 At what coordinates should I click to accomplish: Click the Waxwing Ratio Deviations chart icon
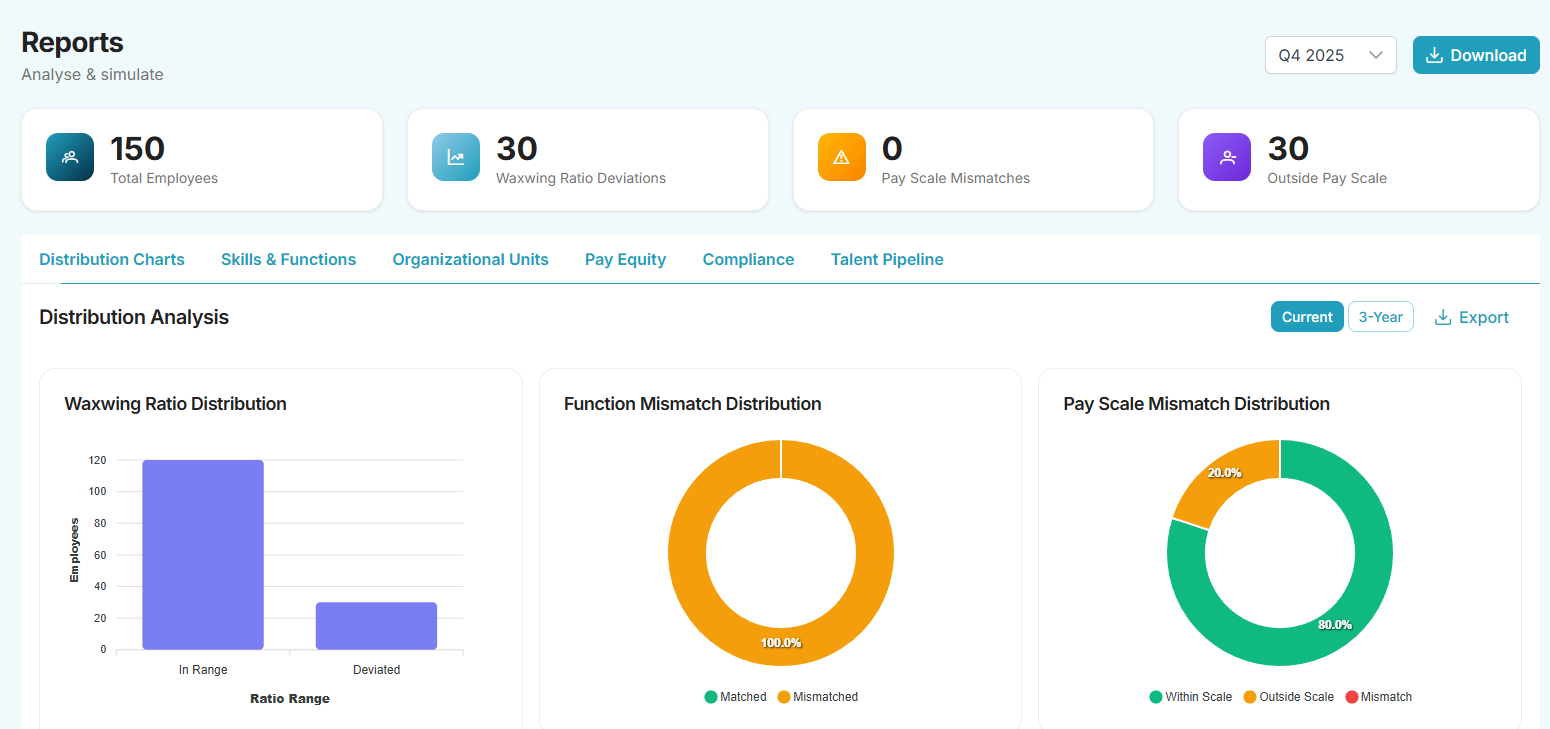point(456,157)
